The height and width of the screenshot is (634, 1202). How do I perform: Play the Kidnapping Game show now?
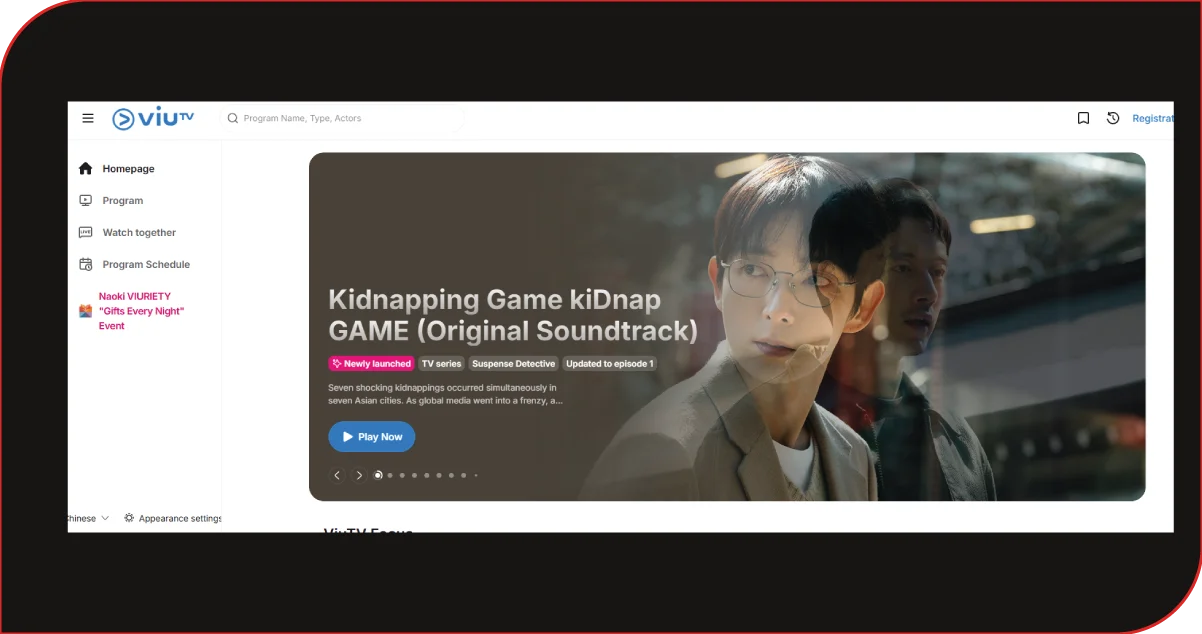[x=372, y=437]
